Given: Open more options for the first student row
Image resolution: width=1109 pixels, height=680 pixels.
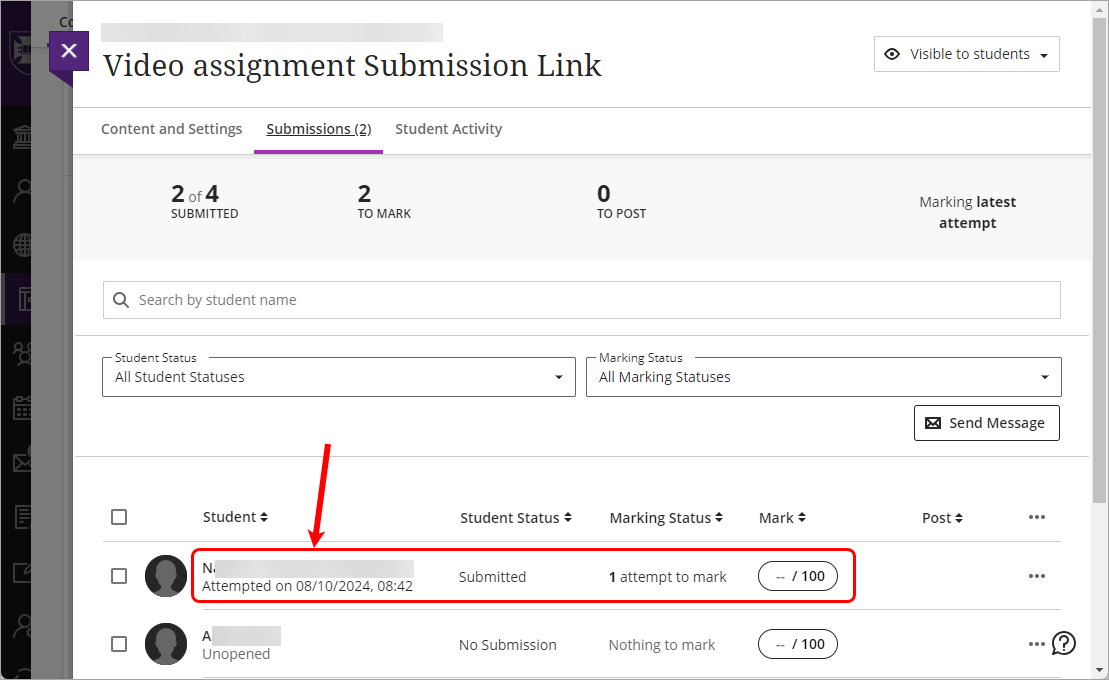Looking at the screenshot, I should pos(1036,576).
